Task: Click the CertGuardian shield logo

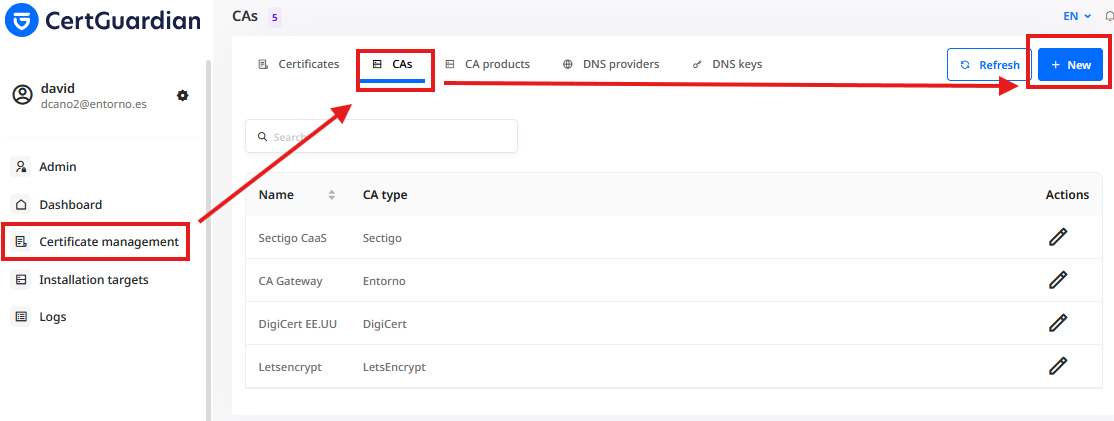Action: [x=21, y=19]
